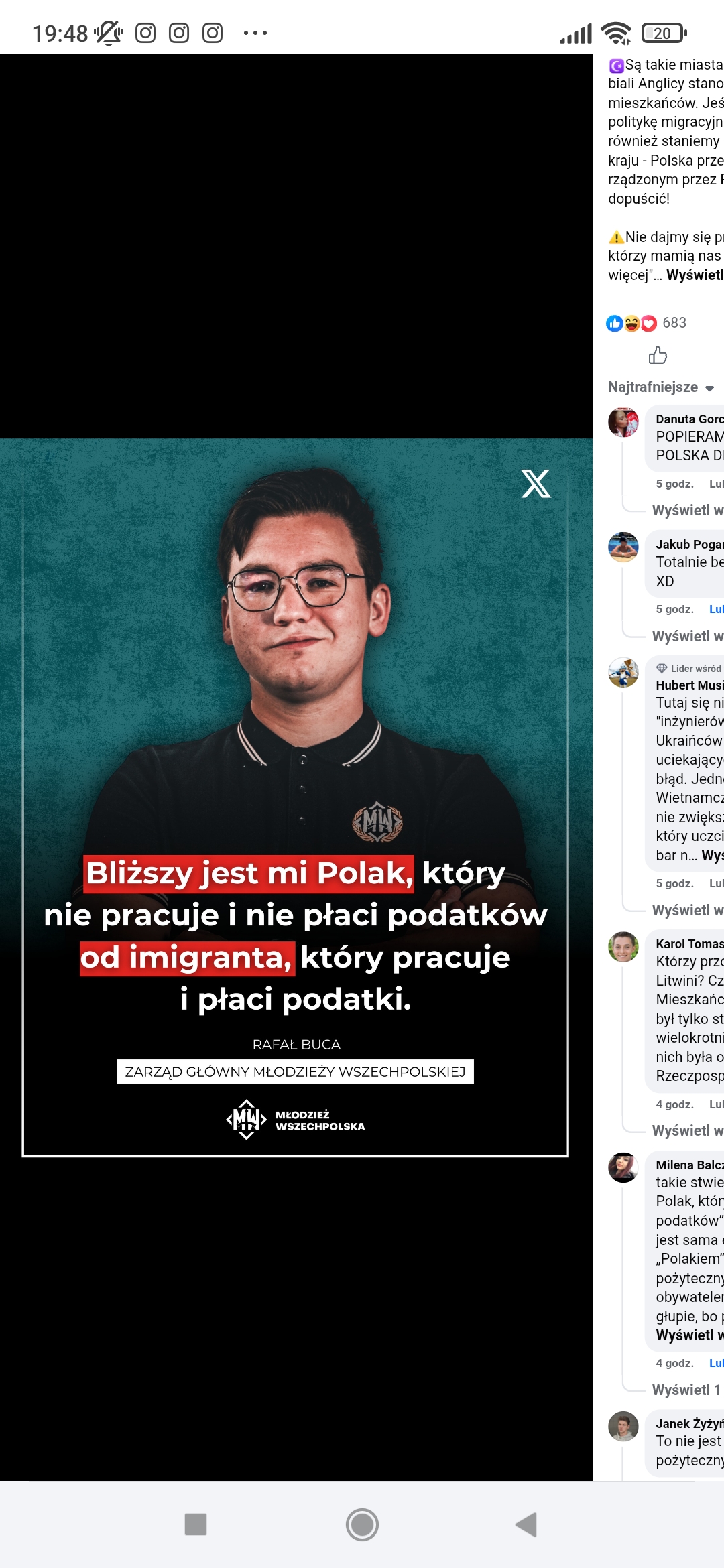Open Hubert's profile picture avatar
The image size is (724, 1568).
pyautogui.click(x=623, y=672)
